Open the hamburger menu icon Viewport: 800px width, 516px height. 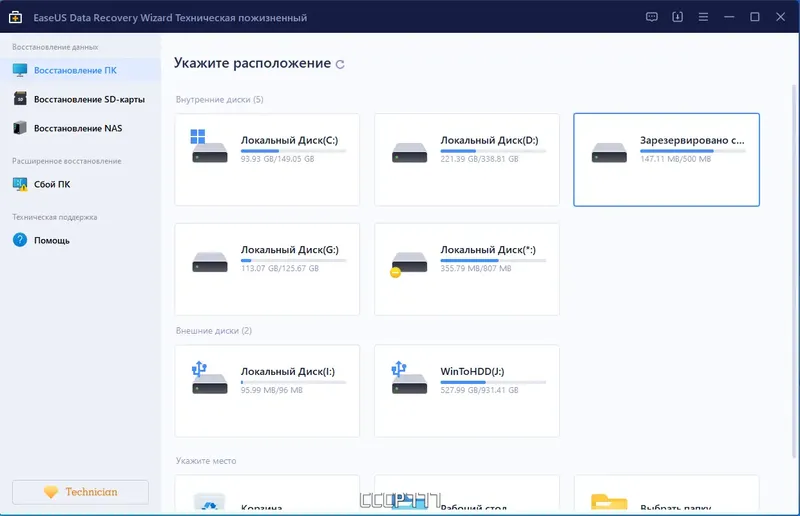pyautogui.click(x=703, y=17)
